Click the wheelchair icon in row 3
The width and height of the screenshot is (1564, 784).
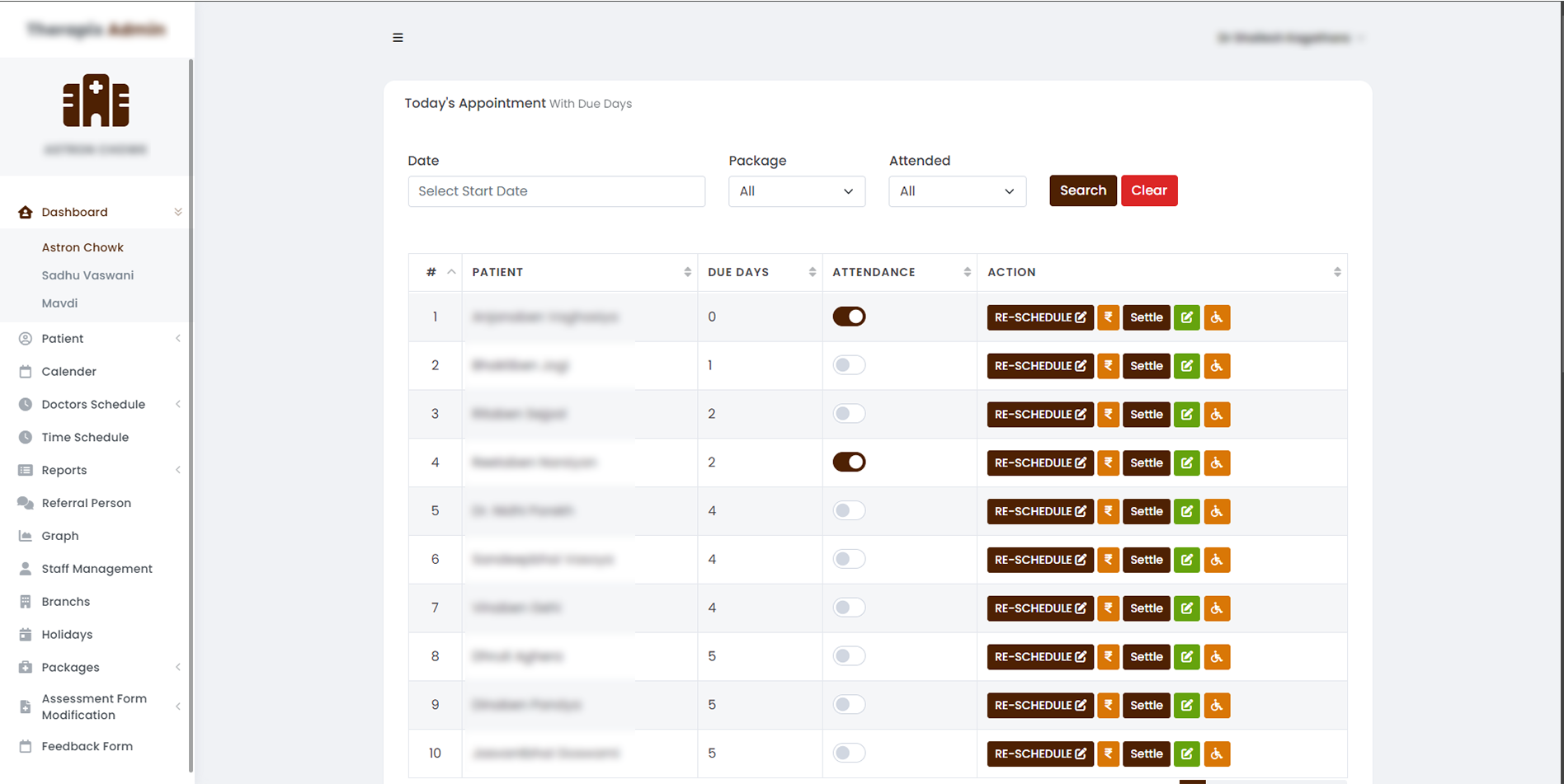[x=1217, y=415]
